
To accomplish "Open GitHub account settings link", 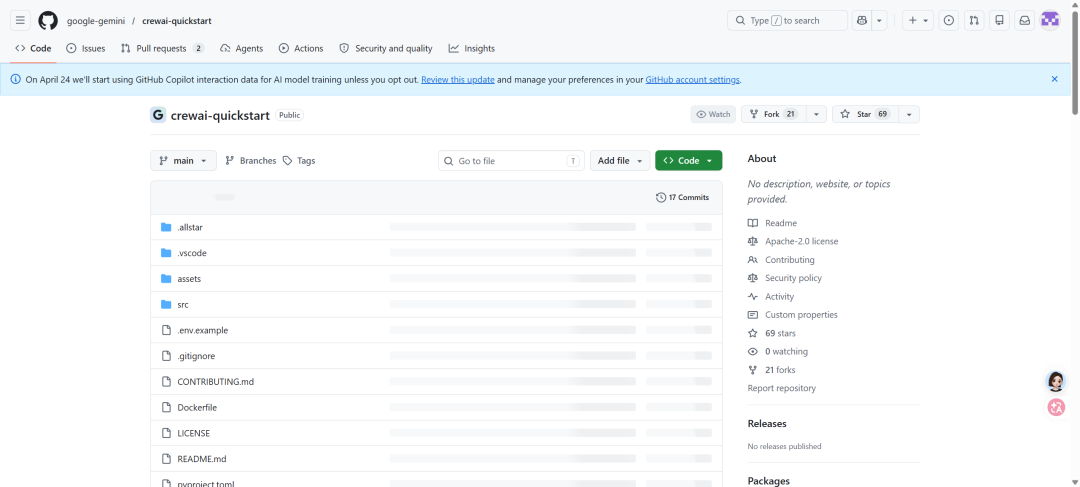I will (693, 80).
